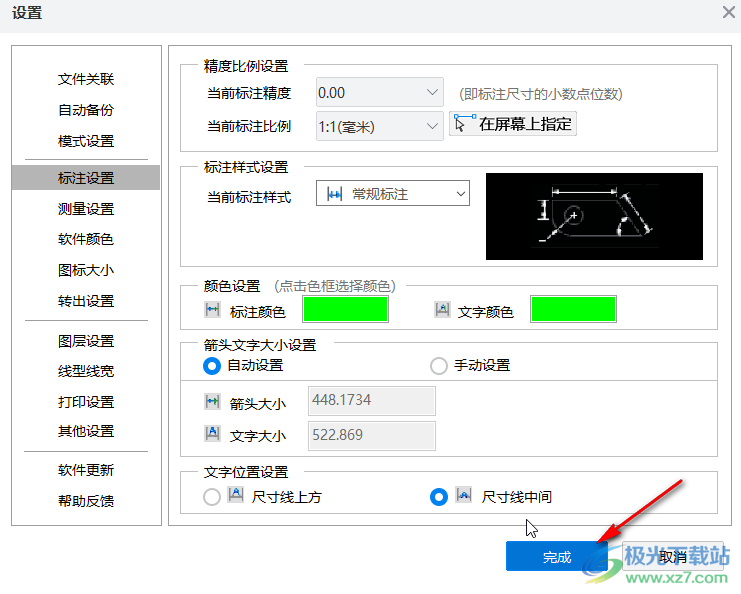Choose 尺寸线中间 text position radio
Viewport: 741px width, 594px height.
(439, 497)
